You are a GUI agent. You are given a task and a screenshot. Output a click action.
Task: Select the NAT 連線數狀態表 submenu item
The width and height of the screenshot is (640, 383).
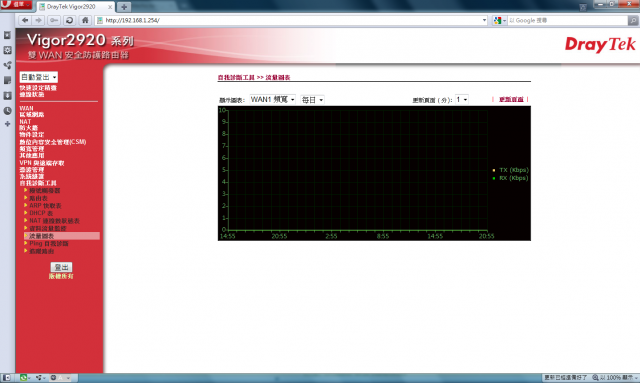click(55, 221)
